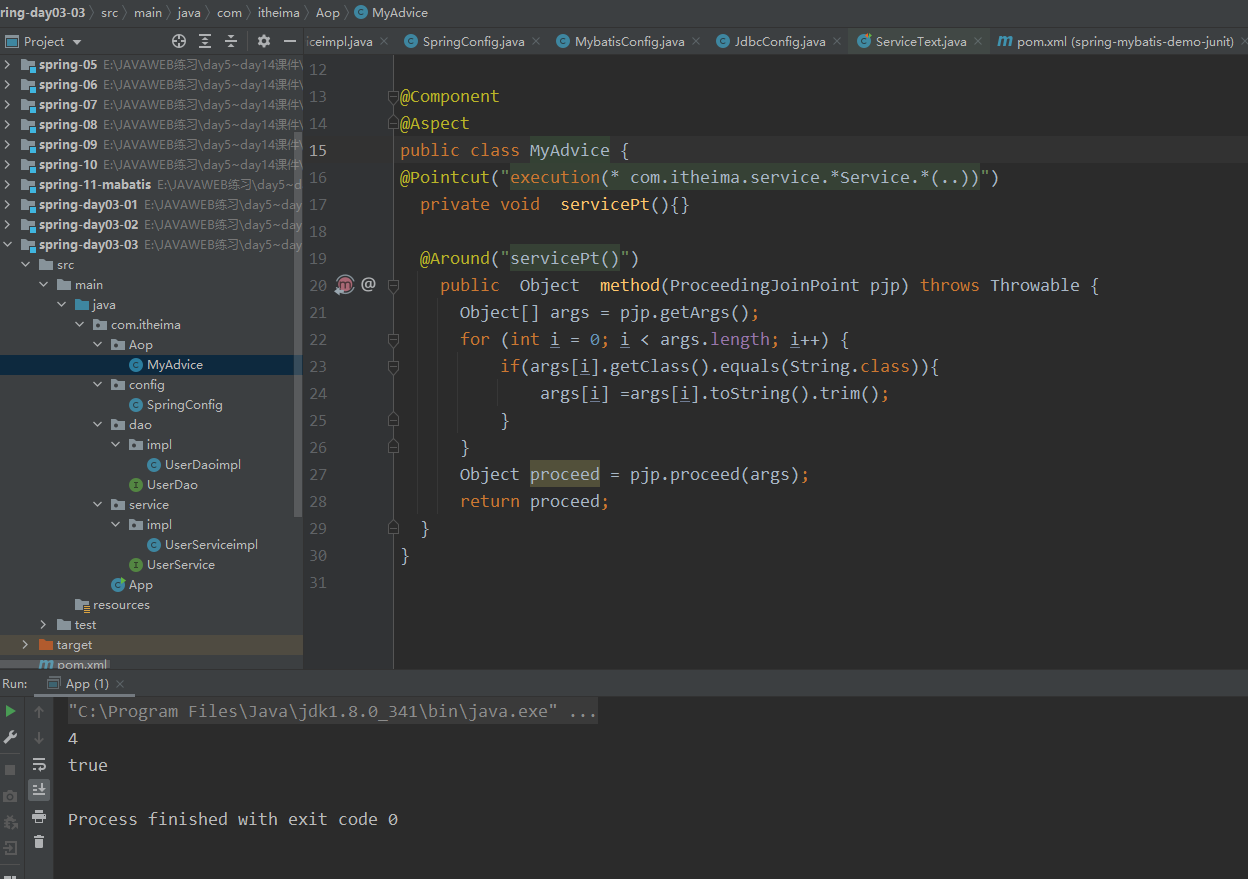
Task: Toggle code folding on line 15
Action: pyautogui.click(x=393, y=151)
